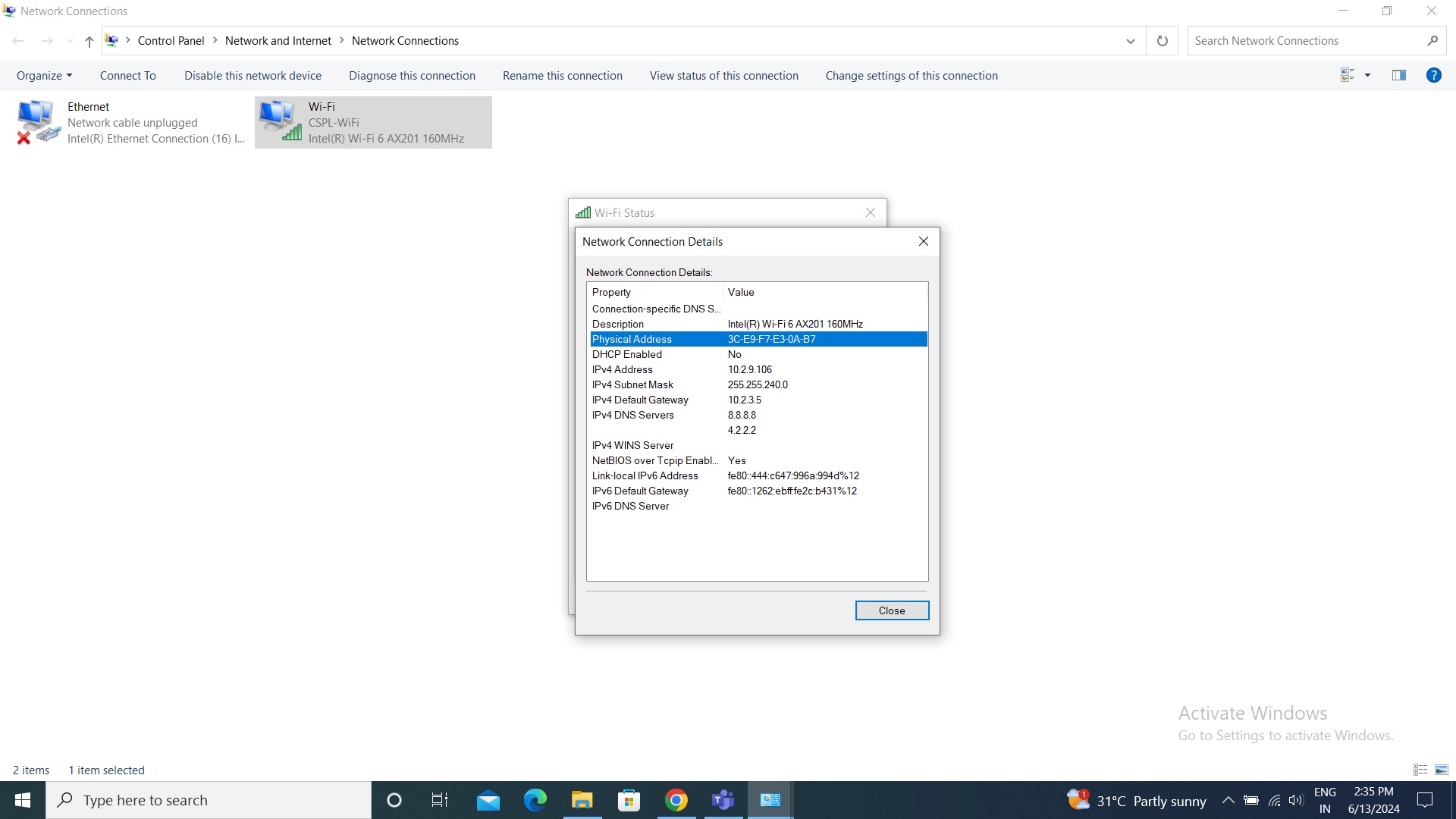Image resolution: width=1456 pixels, height=819 pixels.
Task: Switch to details view in status bar
Action: (1420, 770)
